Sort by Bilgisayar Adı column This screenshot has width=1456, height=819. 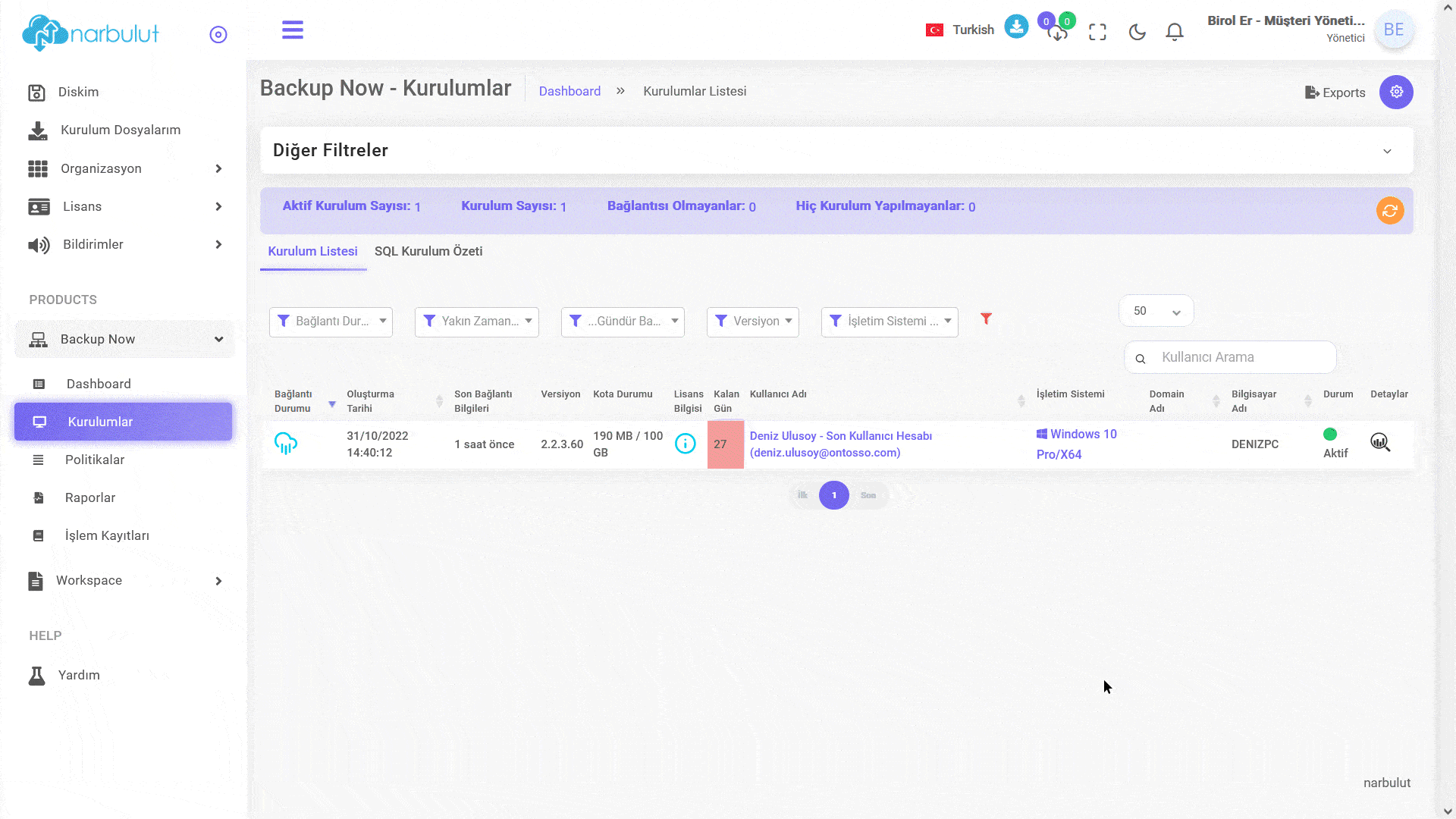pyautogui.click(x=1271, y=401)
